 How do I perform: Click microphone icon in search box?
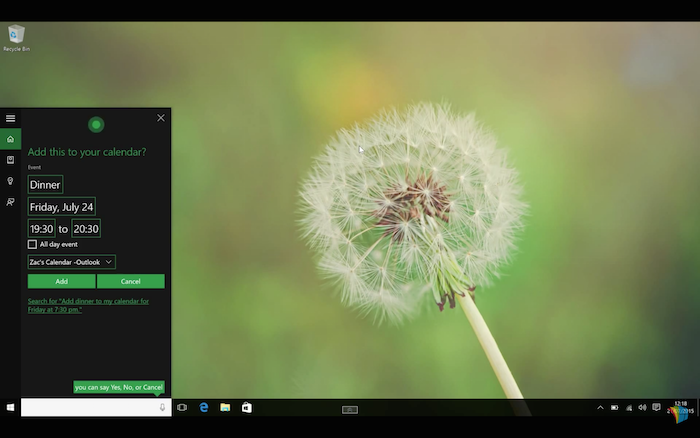162,408
